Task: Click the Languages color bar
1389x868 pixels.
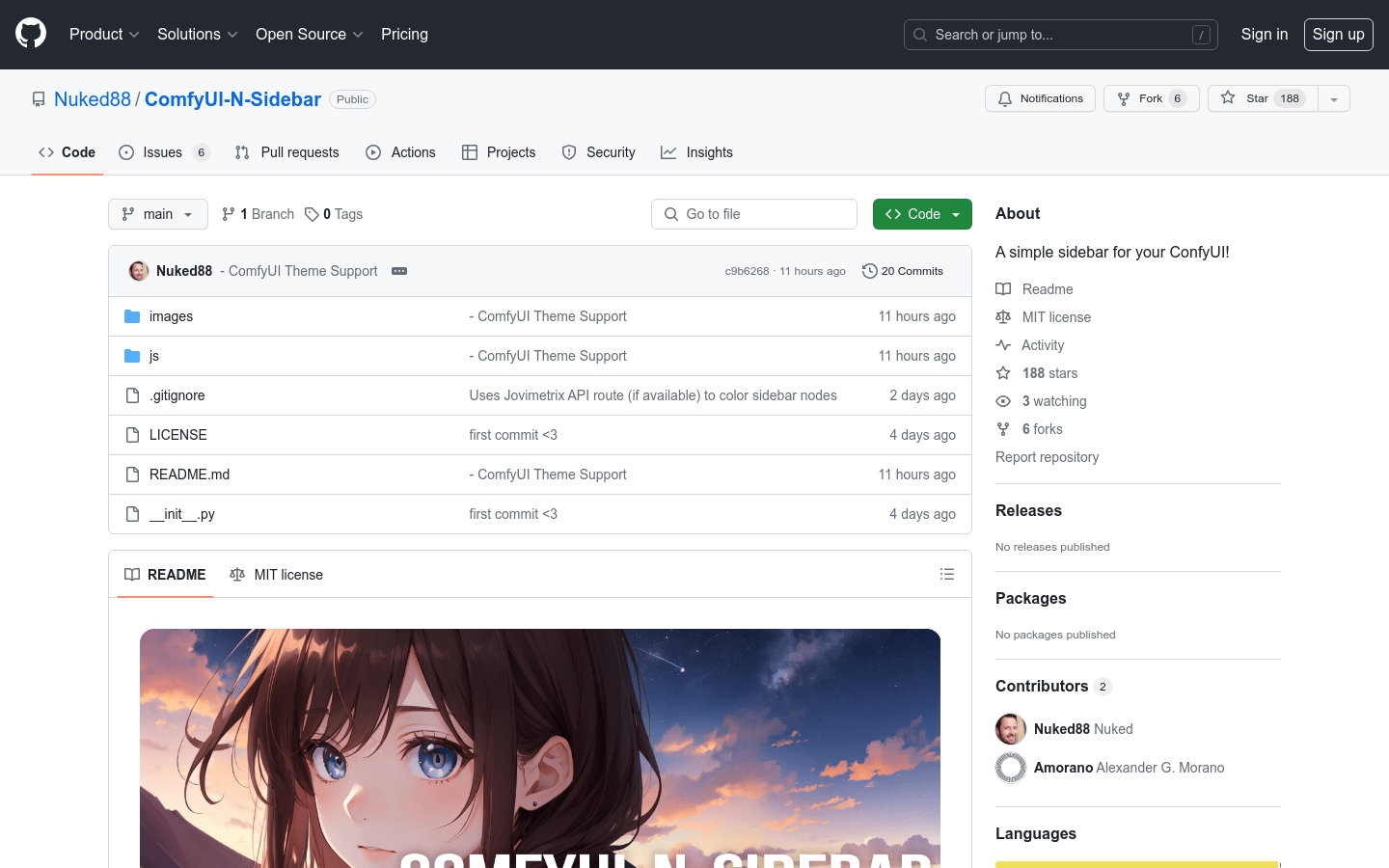Action: click(x=1136, y=864)
